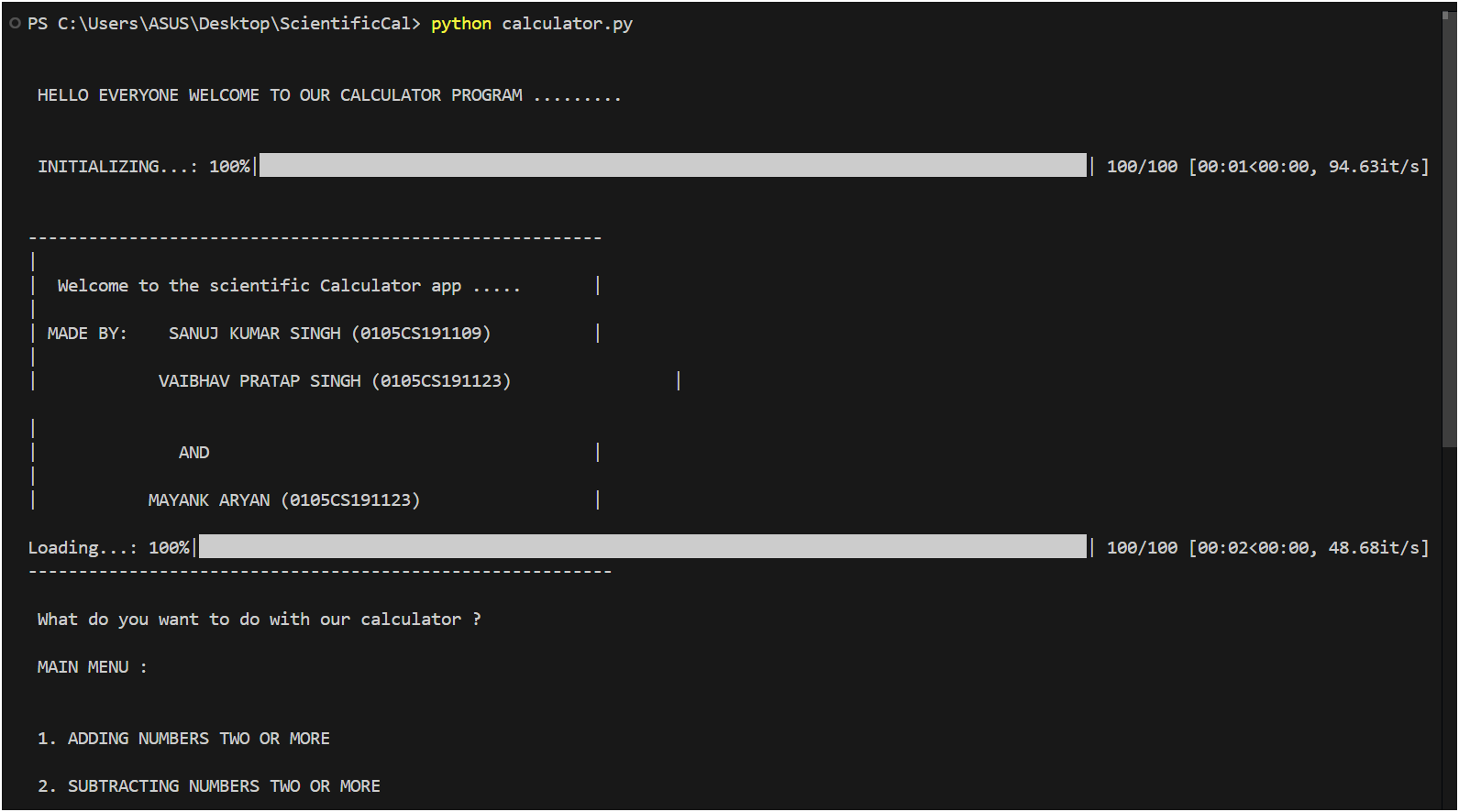
Task: Click the 'AND' line in banner
Action: coord(193,453)
